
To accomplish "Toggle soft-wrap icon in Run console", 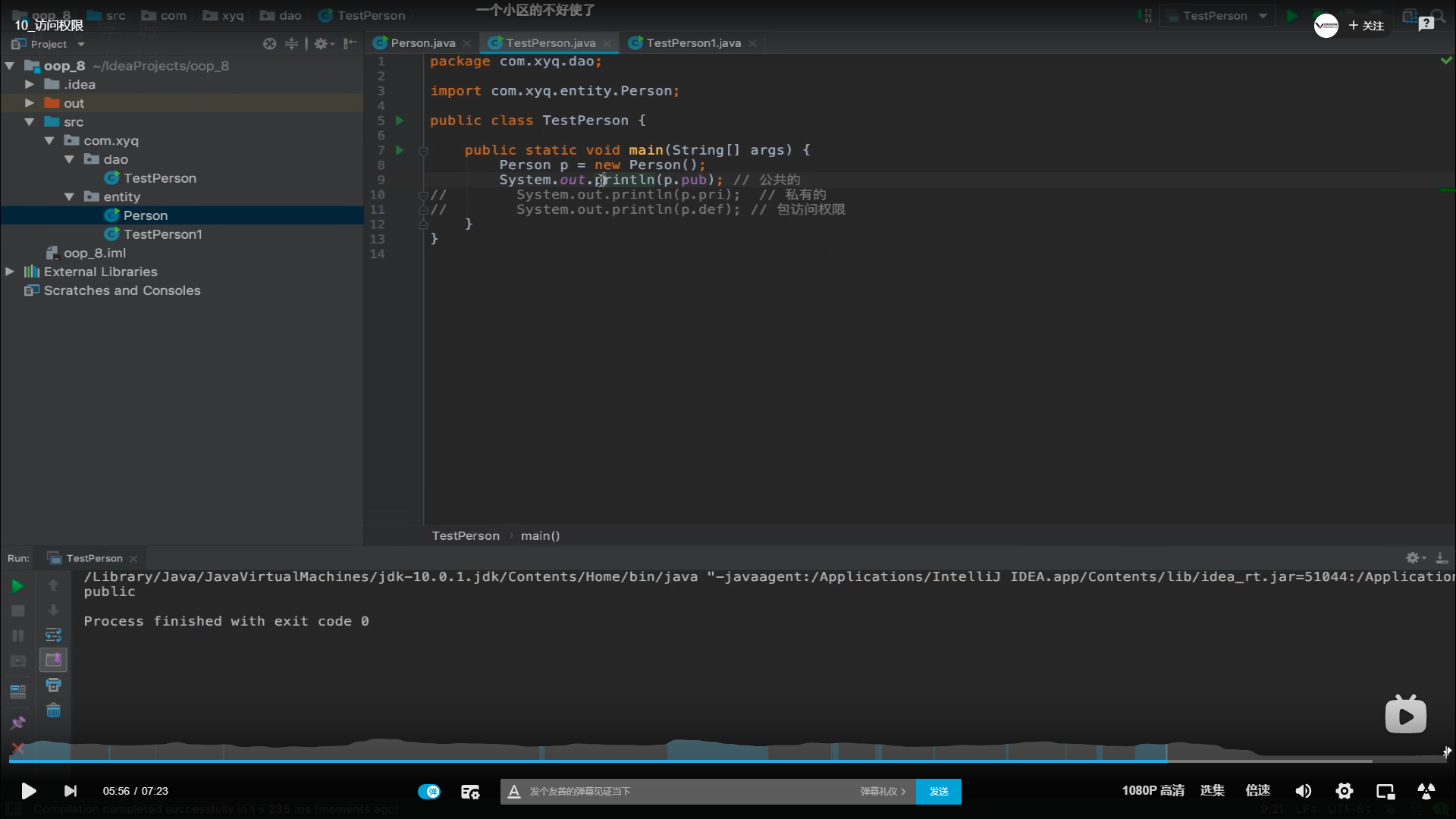I will click(53, 635).
